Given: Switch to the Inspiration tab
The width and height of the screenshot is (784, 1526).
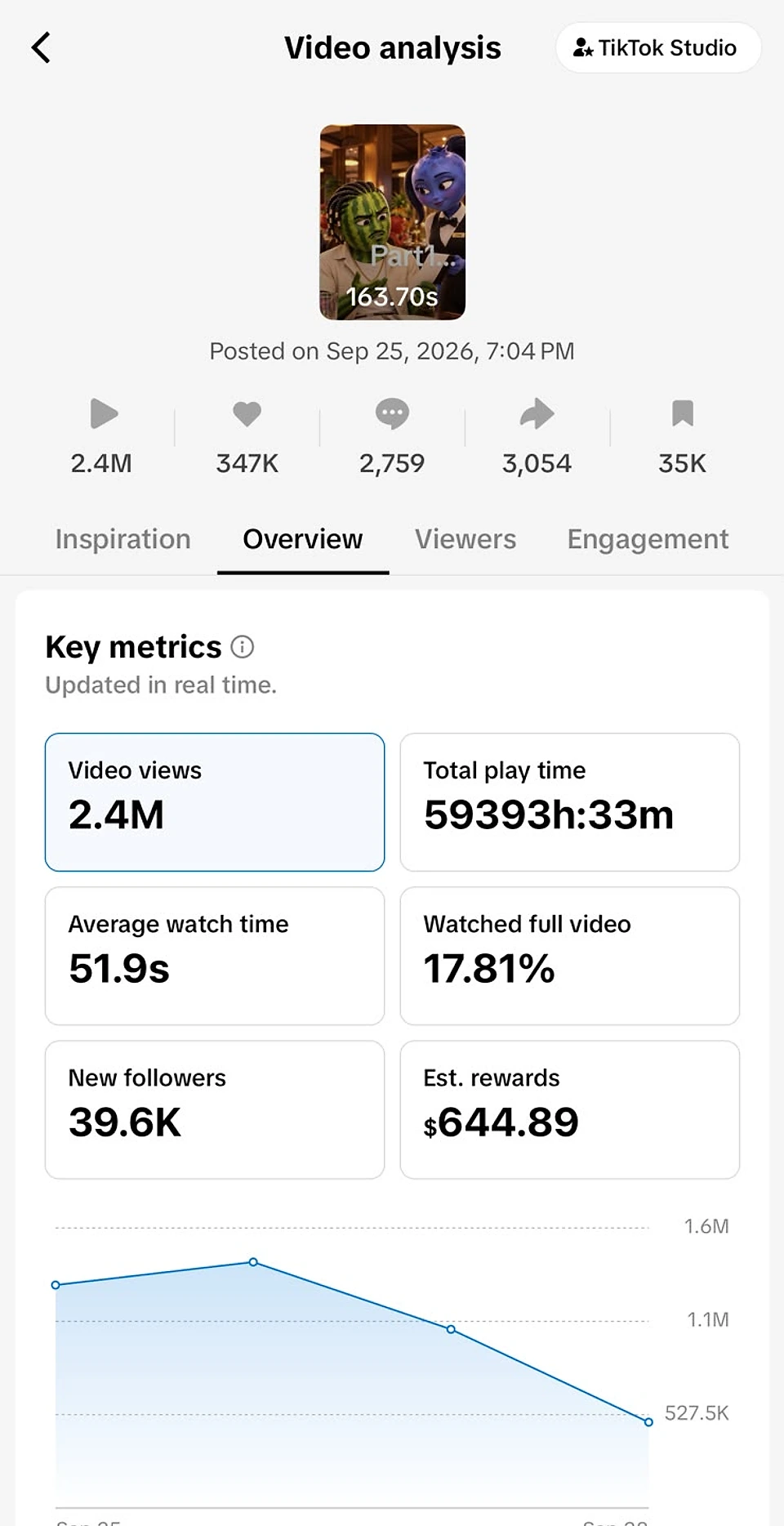Looking at the screenshot, I should point(123,539).
